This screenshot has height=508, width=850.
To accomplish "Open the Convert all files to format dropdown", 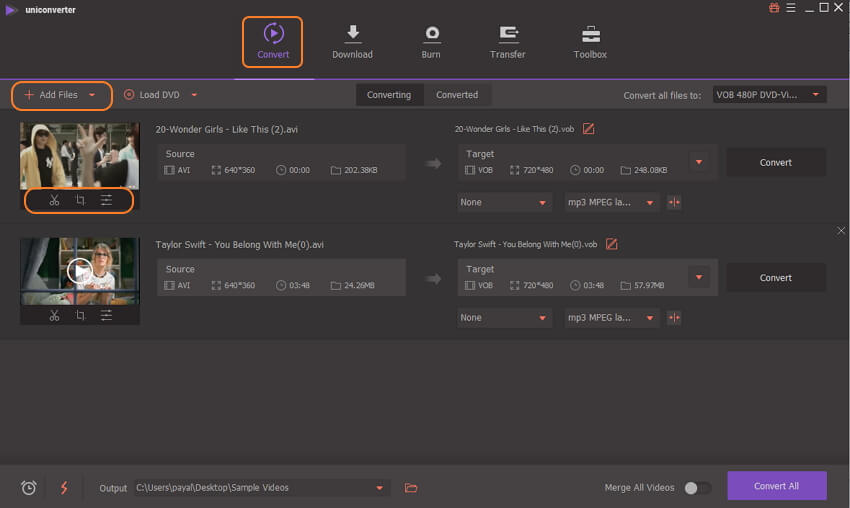I will (x=769, y=95).
